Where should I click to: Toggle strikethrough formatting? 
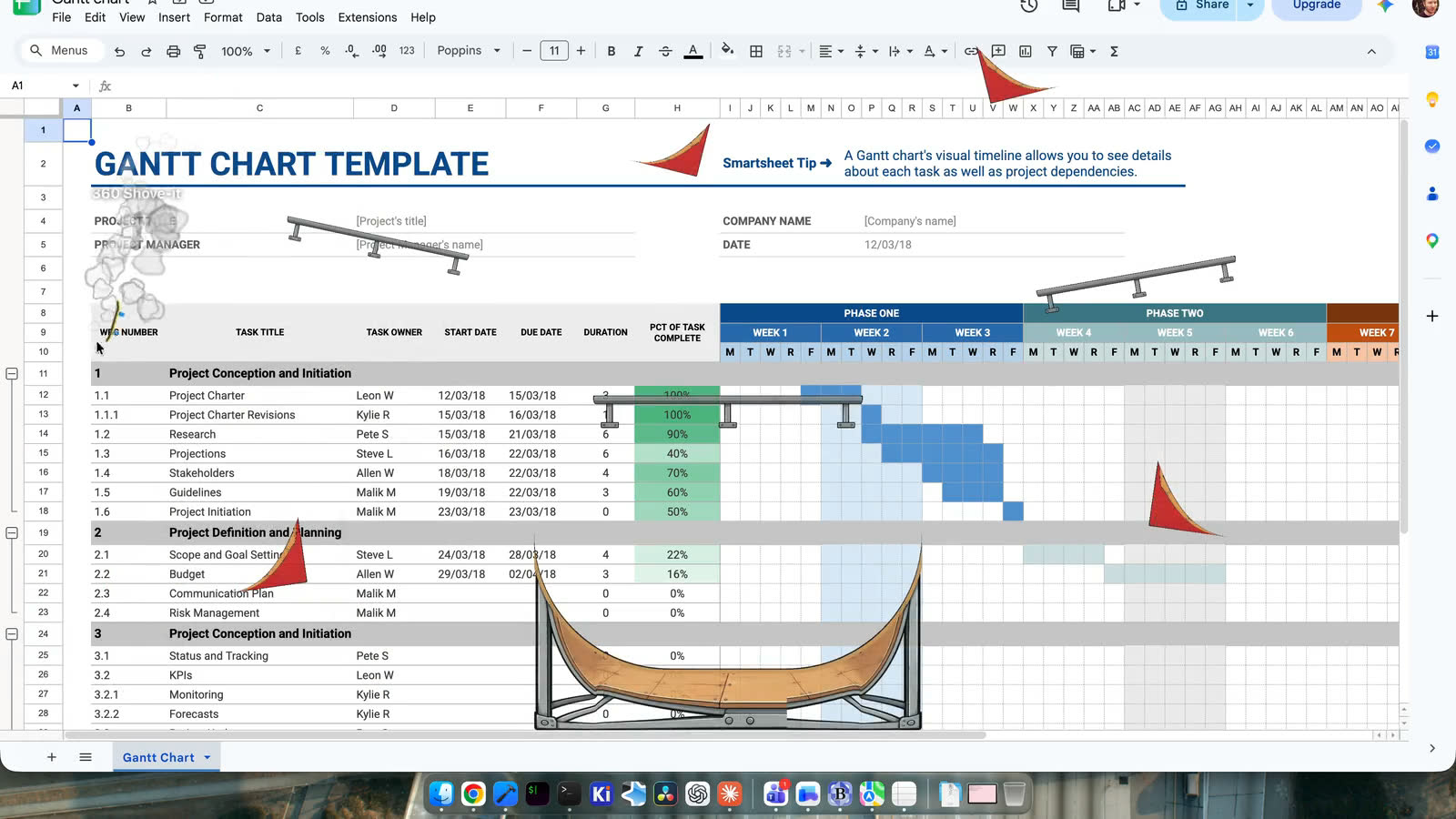[665, 51]
